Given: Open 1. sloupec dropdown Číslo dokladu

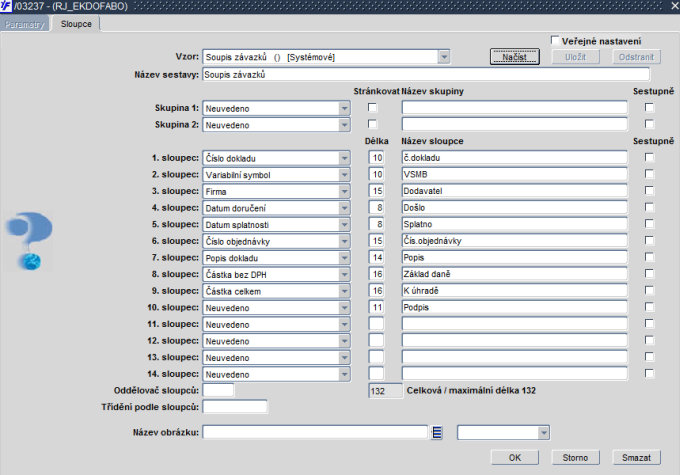Looking at the screenshot, I should [344, 158].
